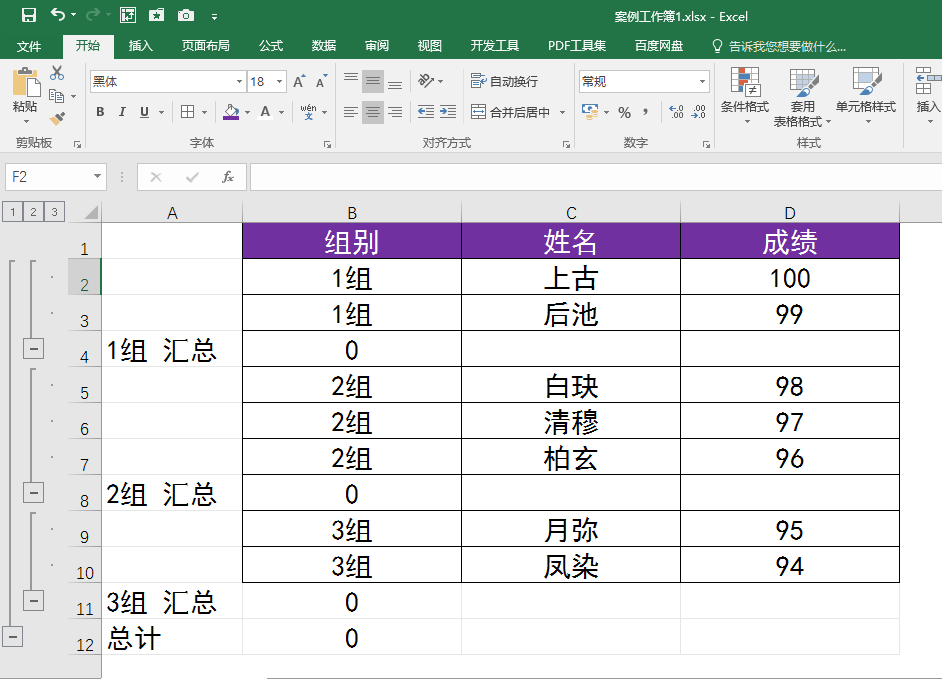Collapse the 2组 汇总 outline group
The height and width of the screenshot is (679, 942).
point(34,492)
